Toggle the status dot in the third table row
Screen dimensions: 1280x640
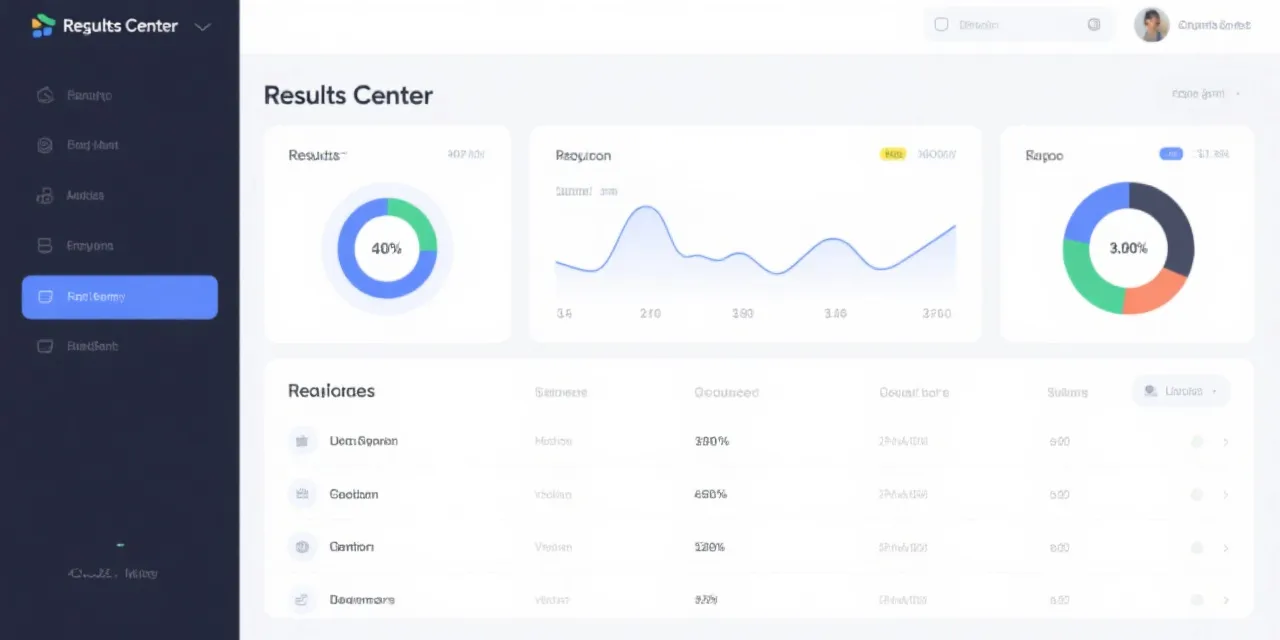tap(1196, 548)
